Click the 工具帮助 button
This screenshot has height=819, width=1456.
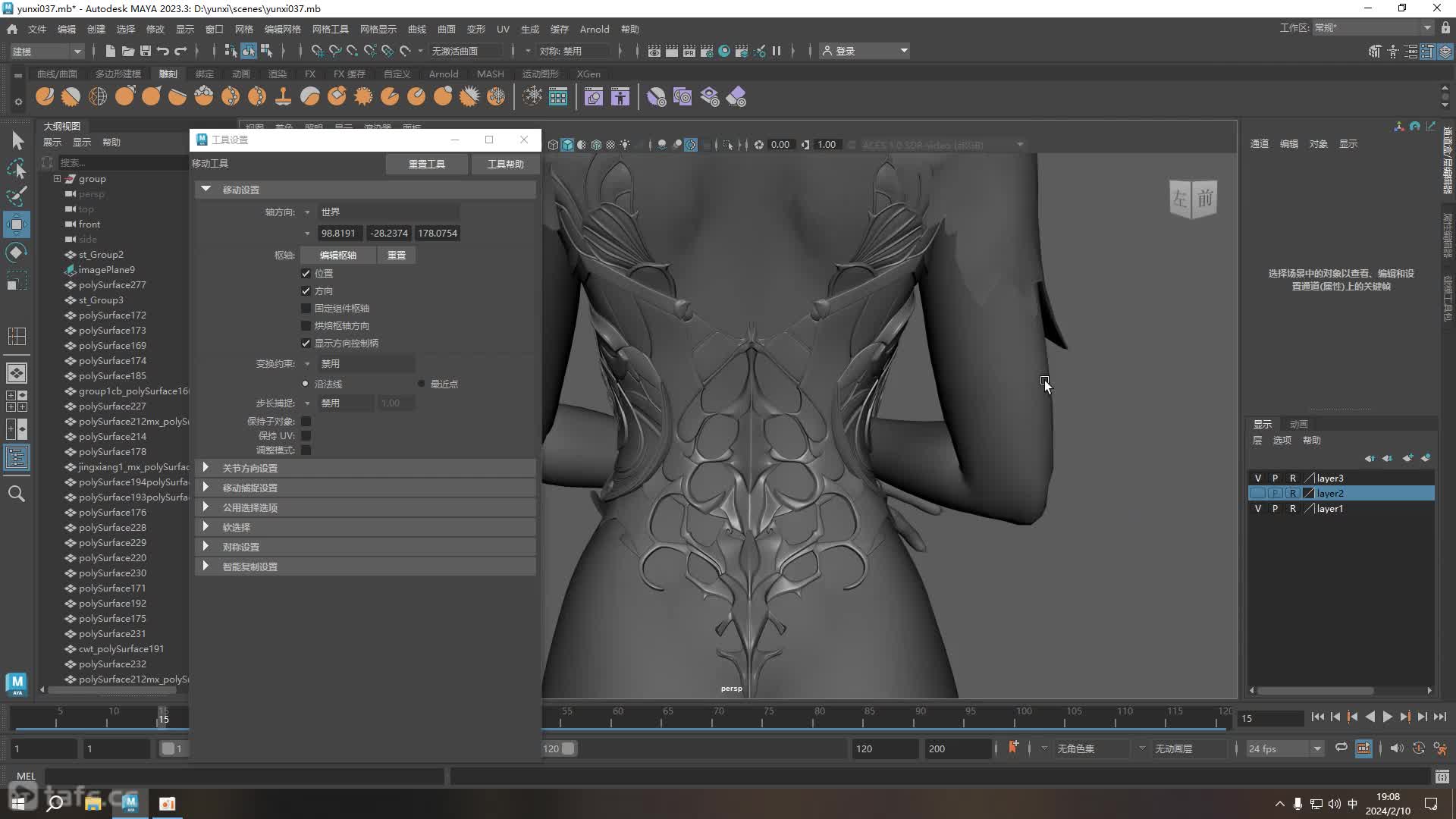(x=505, y=164)
